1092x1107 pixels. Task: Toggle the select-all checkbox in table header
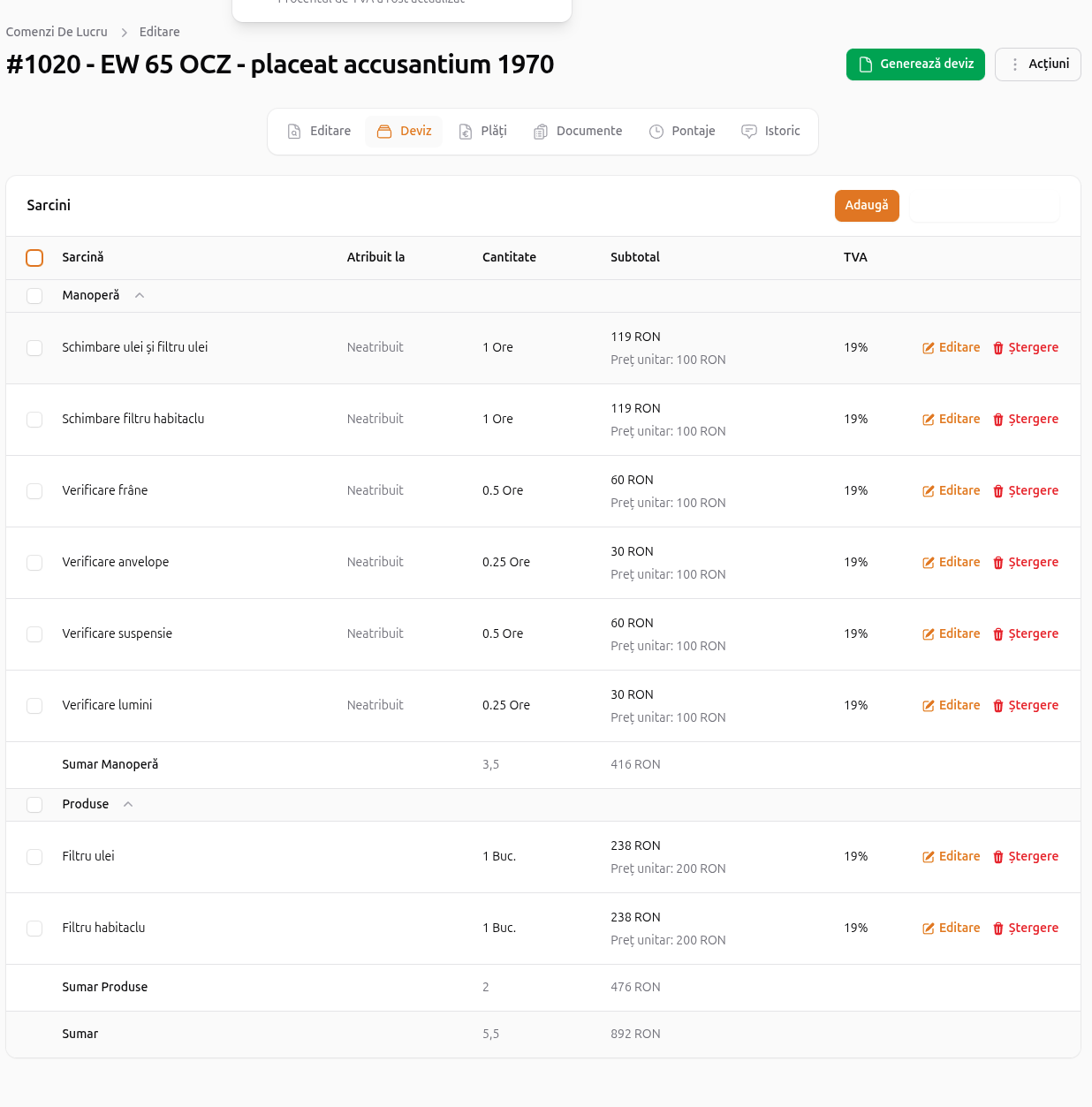[34, 258]
